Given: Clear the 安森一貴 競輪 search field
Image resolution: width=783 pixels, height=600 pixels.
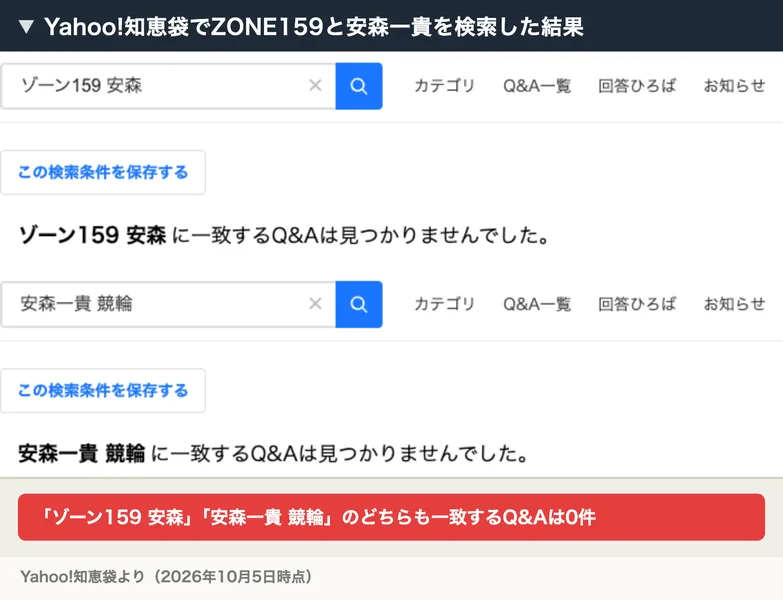Looking at the screenshot, I should 315,303.
